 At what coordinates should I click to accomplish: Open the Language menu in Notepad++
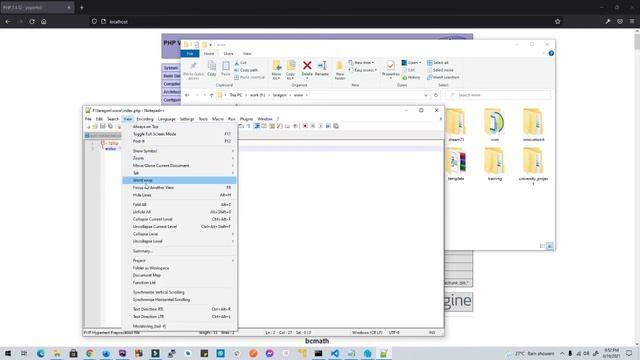(167, 119)
